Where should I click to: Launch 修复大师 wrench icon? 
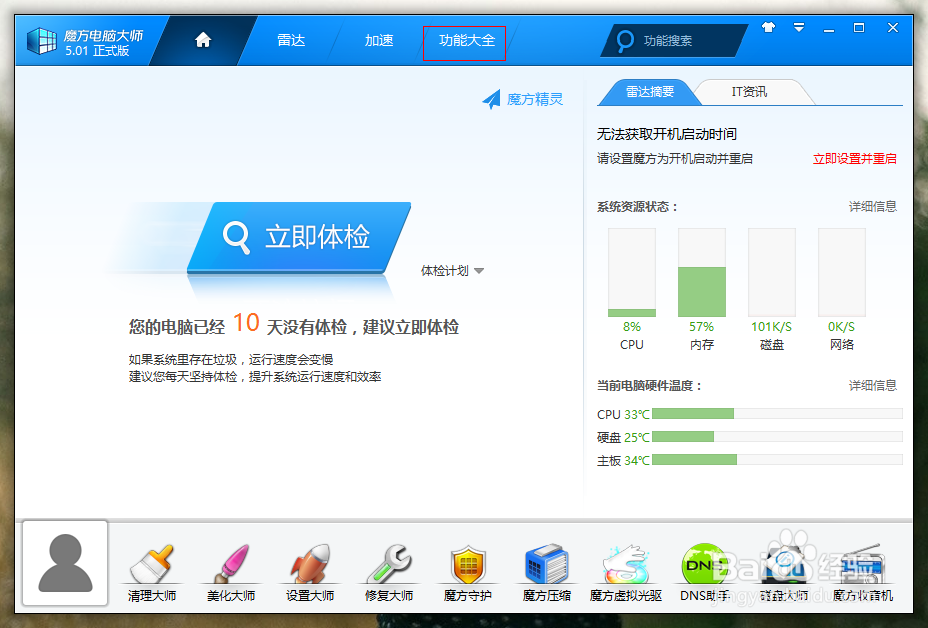[x=389, y=563]
